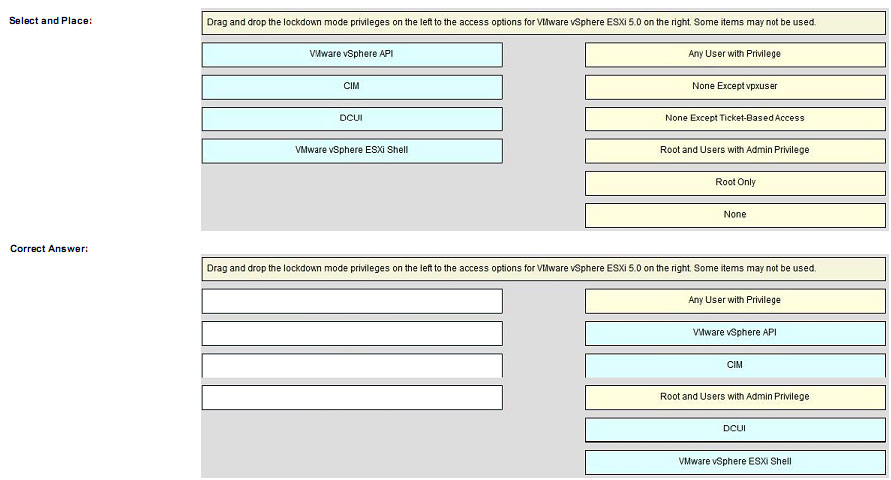Click the drag and drop instruction under Correct Answer
Screen dimensions: 891x480
click(x=543, y=269)
